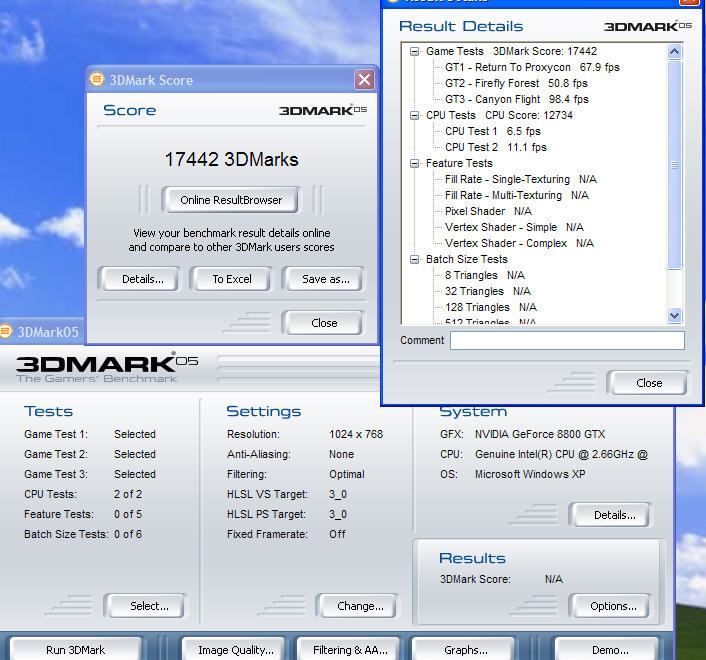The height and width of the screenshot is (660, 706).
Task: Click the results list scrollbar thumb
Action: pyautogui.click(x=674, y=165)
